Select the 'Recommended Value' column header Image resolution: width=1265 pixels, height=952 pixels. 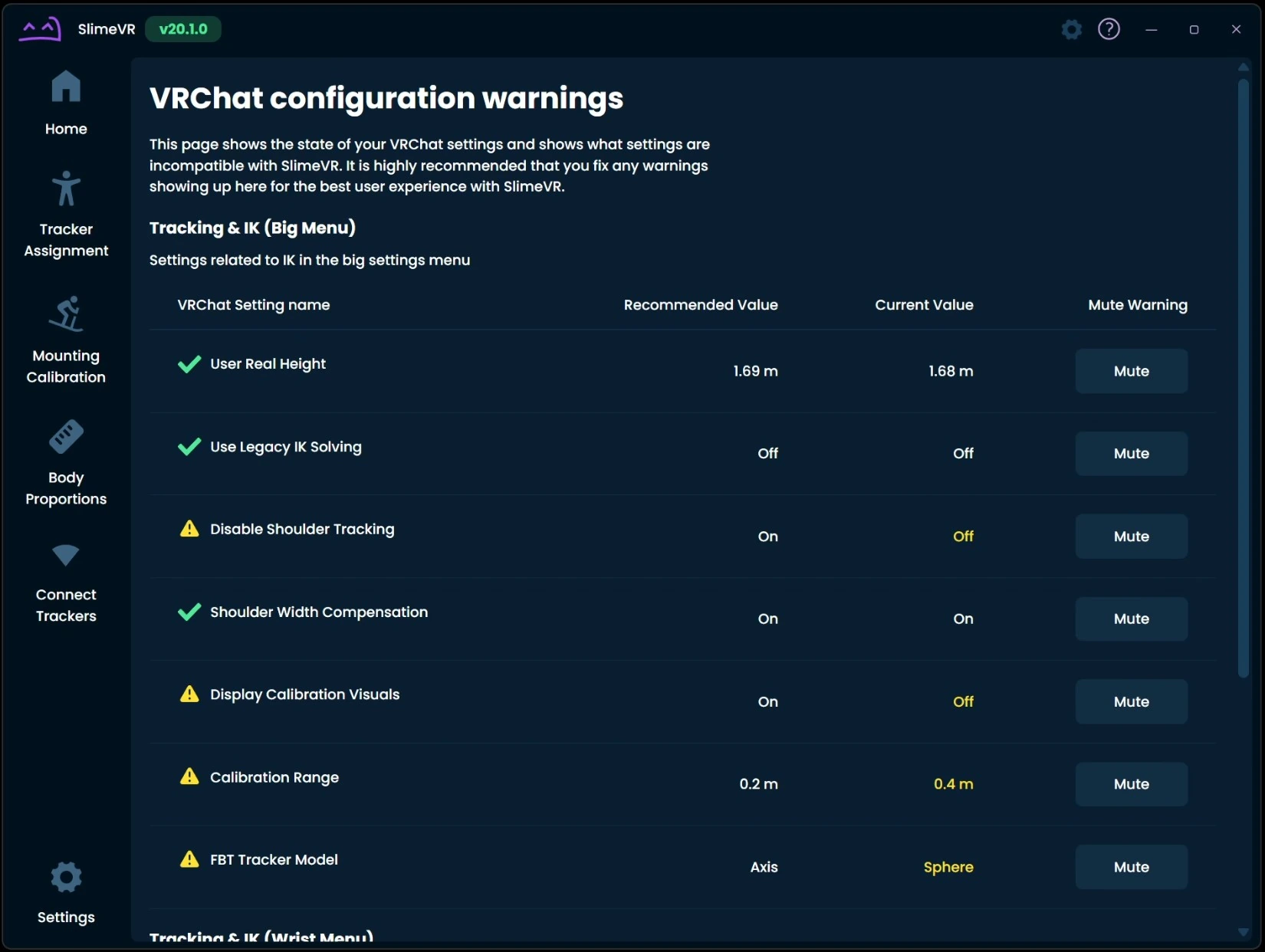coord(701,305)
